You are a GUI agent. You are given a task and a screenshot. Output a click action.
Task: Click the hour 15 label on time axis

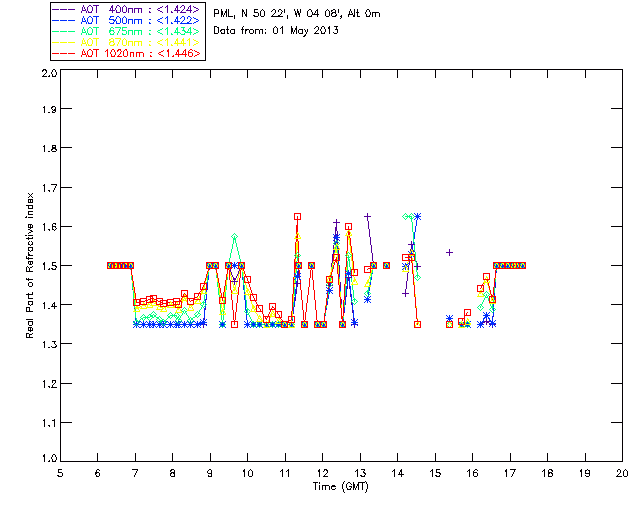click(x=435, y=473)
